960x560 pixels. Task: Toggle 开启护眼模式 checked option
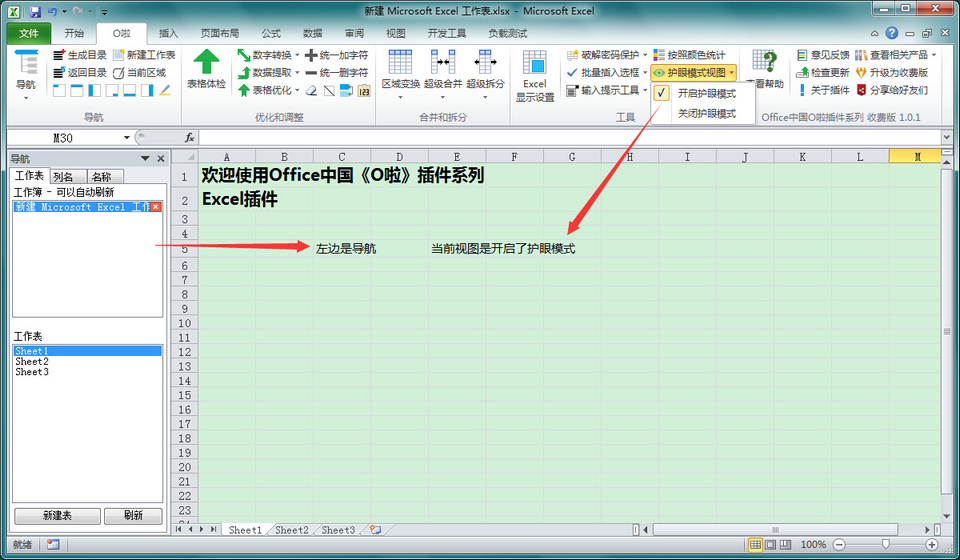[703, 94]
